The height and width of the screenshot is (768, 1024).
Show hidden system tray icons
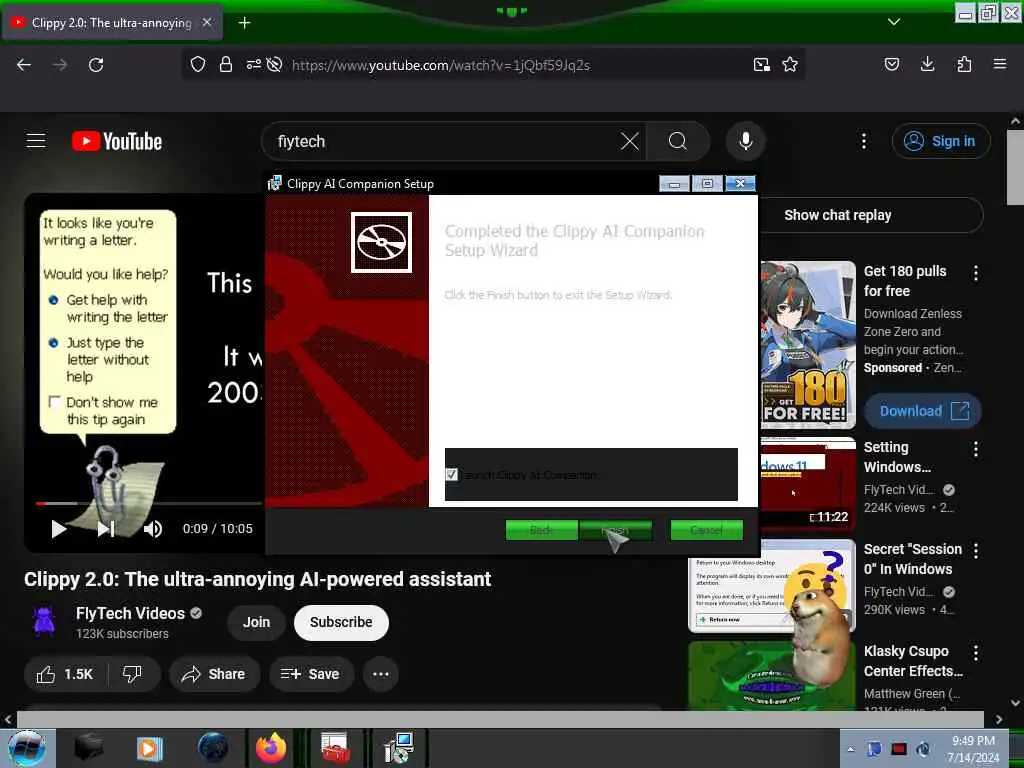[850, 750]
